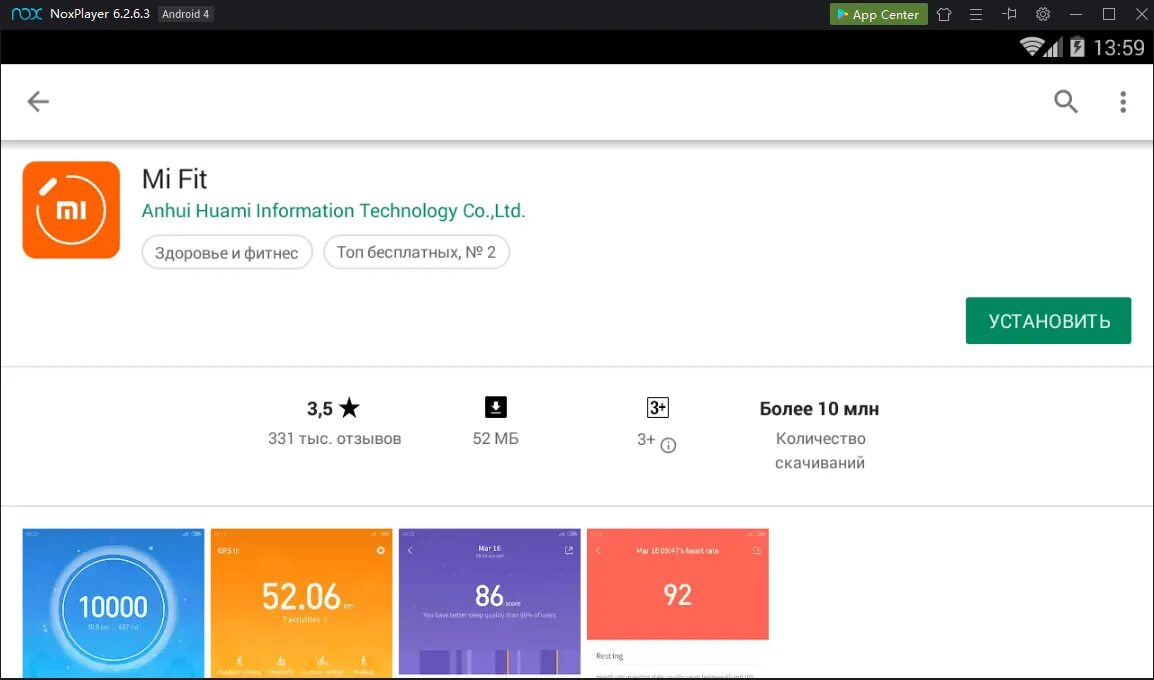Click the Android 4 version label
The image size is (1154, 680).
coord(185,14)
